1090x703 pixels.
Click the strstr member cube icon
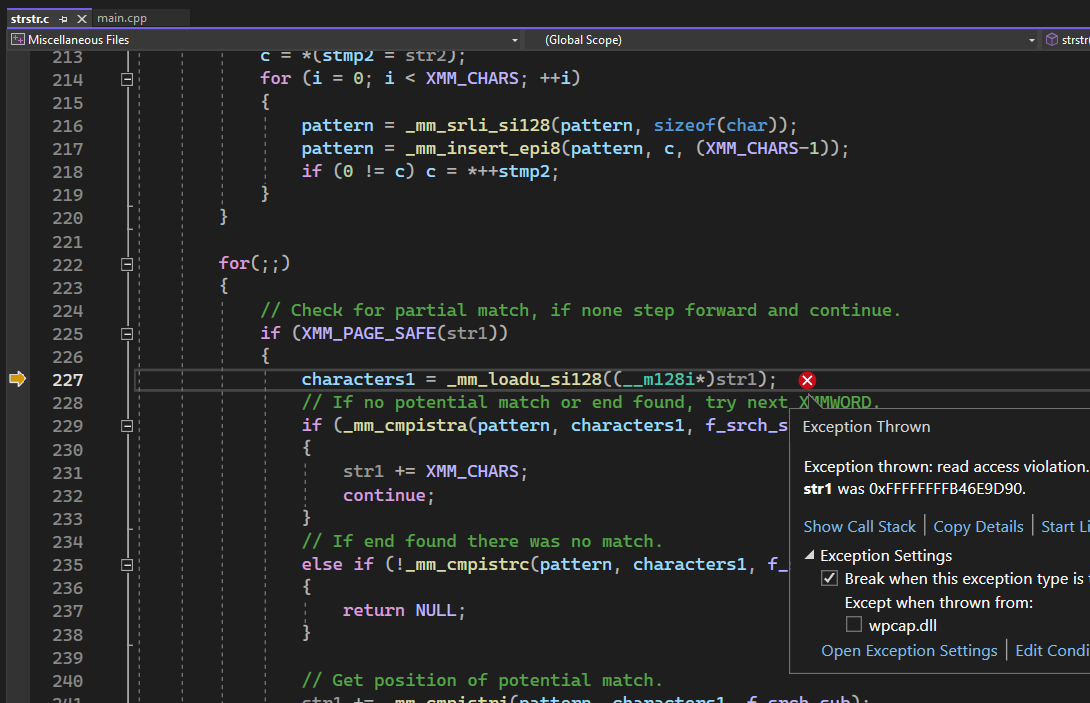[1051, 40]
